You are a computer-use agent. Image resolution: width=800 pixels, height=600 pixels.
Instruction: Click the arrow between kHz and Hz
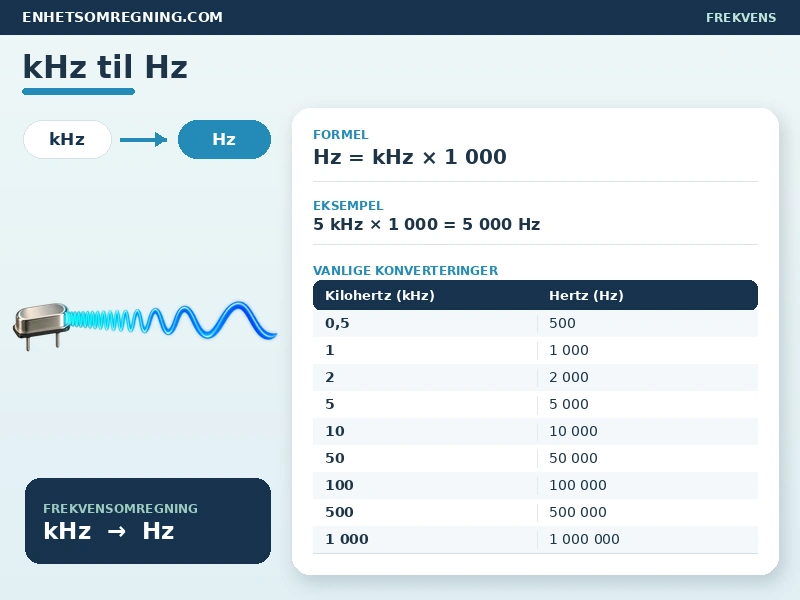(143, 139)
